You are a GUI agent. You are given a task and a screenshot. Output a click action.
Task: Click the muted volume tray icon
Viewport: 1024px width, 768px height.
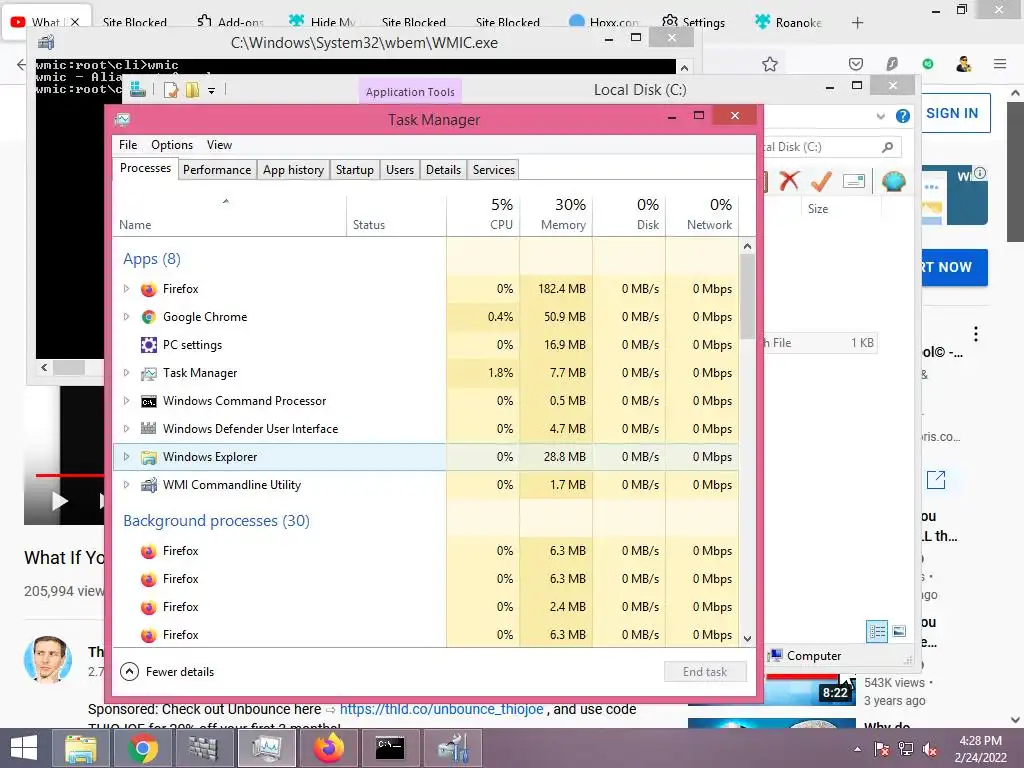pyautogui.click(x=930, y=749)
